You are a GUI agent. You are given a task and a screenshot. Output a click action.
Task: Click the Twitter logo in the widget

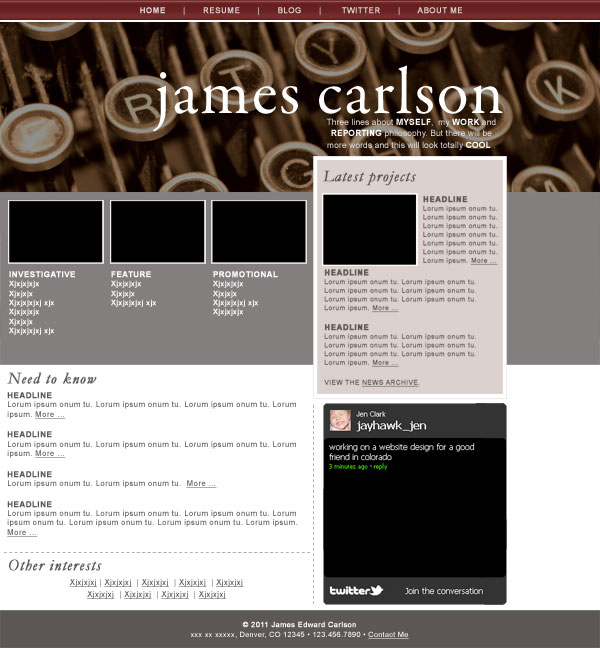click(x=356, y=591)
